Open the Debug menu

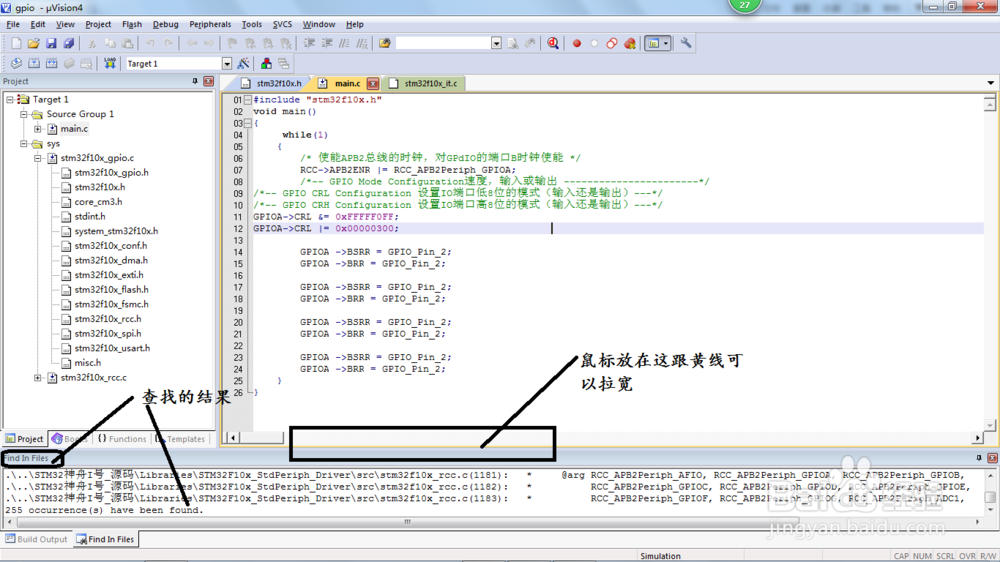(166, 24)
